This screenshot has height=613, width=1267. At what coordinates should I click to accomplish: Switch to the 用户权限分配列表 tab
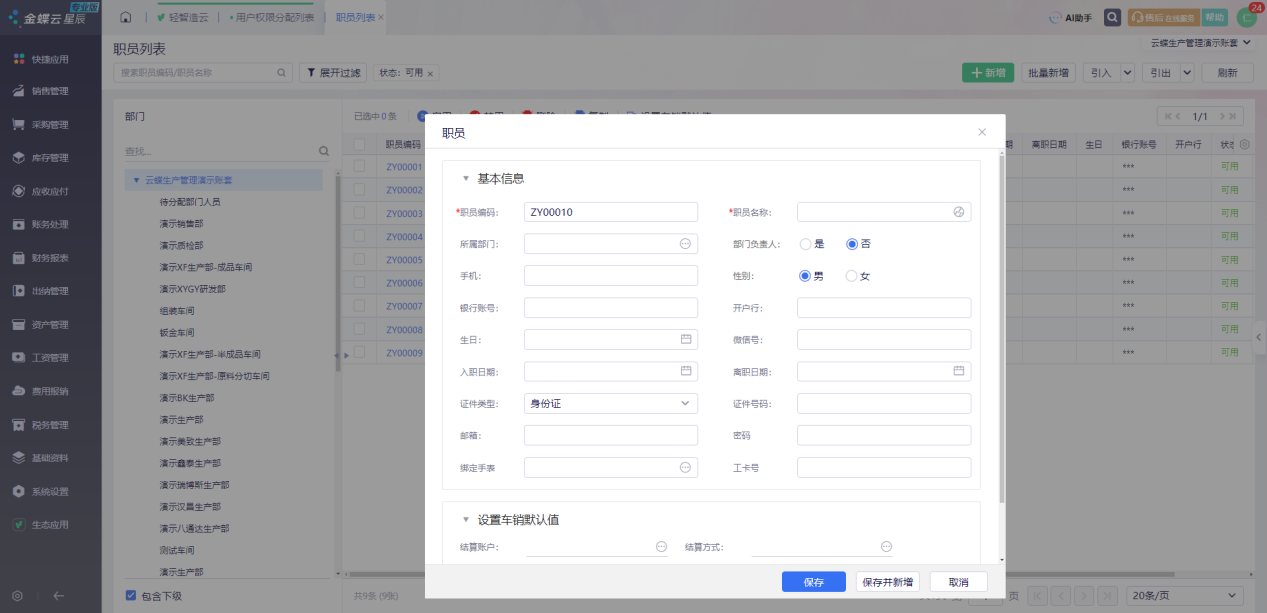[x=274, y=18]
